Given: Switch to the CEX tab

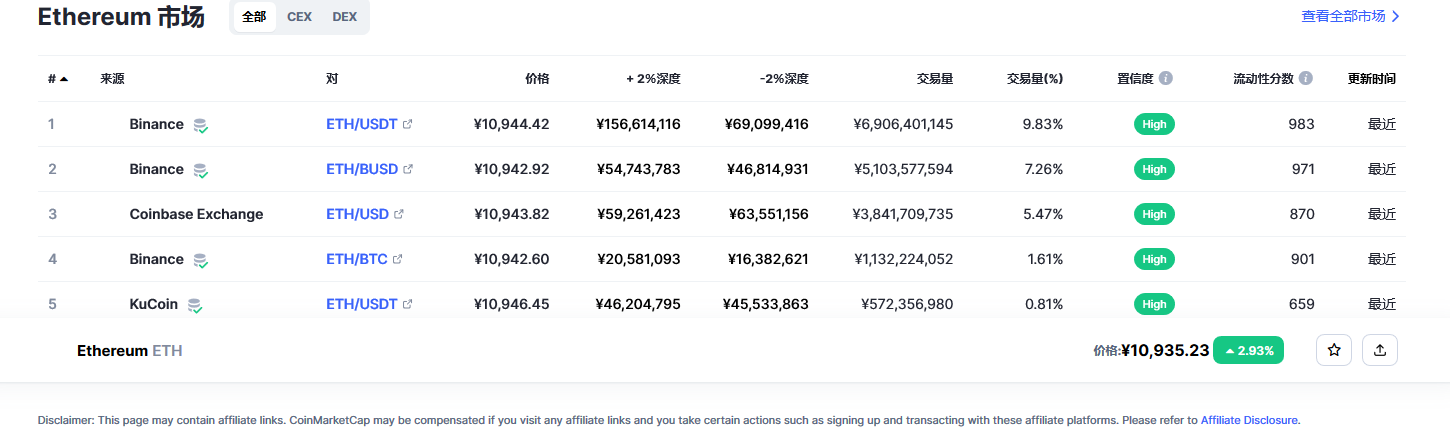Looking at the screenshot, I should coord(299,17).
